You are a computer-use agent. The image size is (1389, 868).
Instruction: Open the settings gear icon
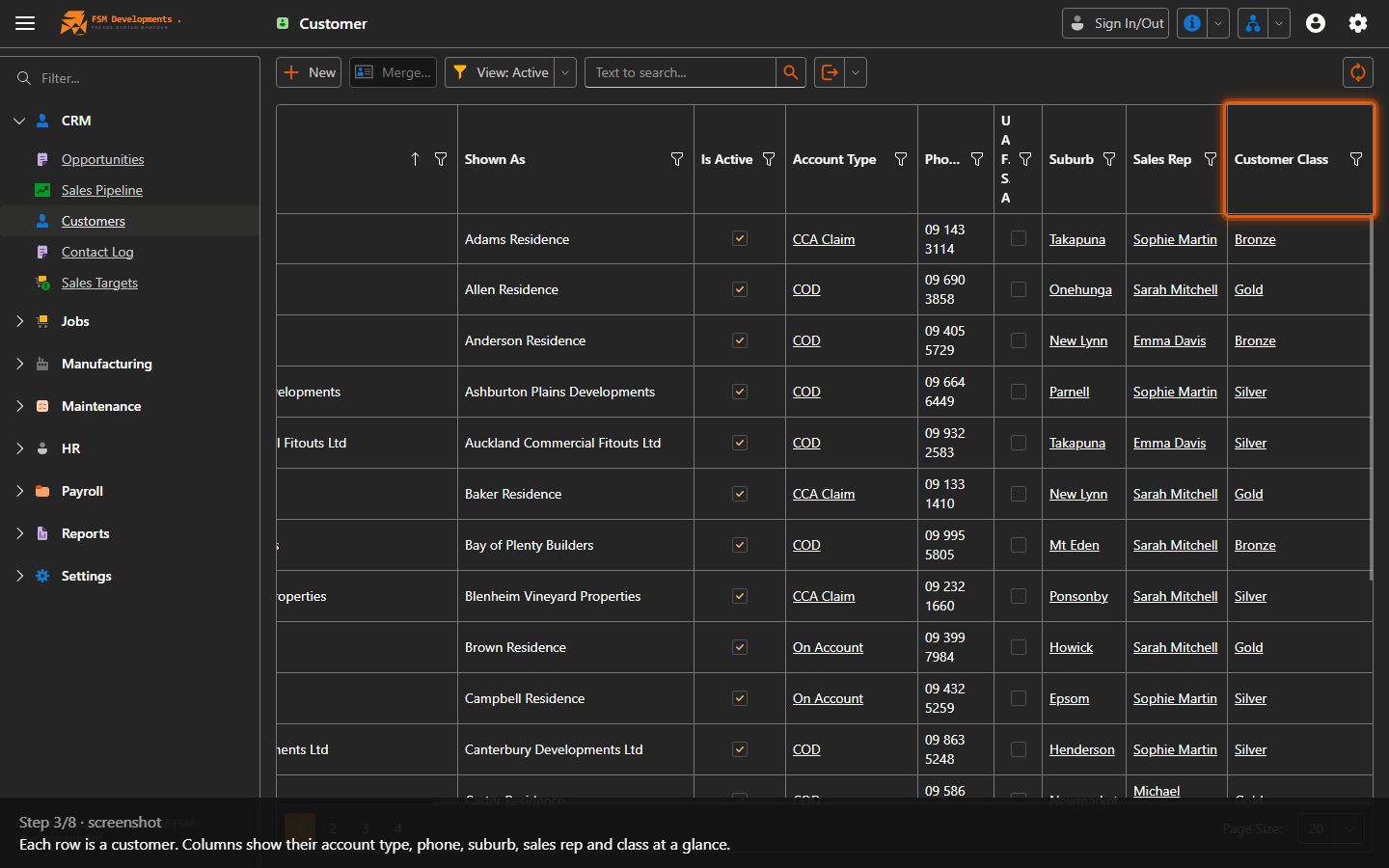[1358, 23]
